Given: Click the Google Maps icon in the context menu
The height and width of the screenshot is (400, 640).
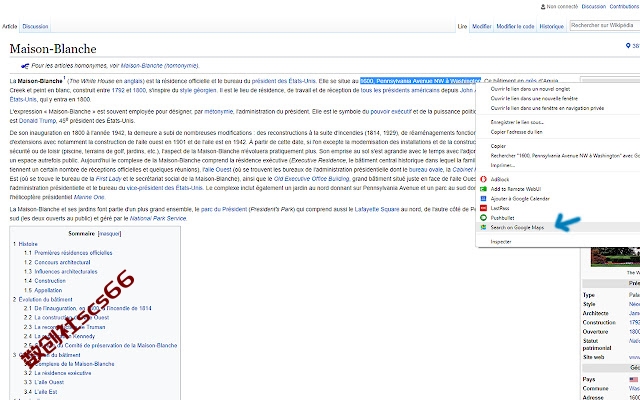Looking at the screenshot, I should click(483, 227).
